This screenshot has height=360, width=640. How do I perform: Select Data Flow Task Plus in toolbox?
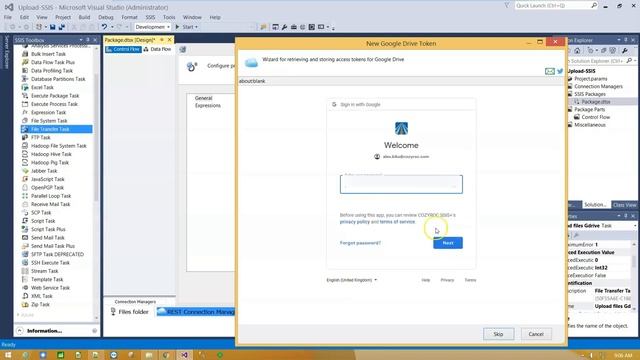53,62
